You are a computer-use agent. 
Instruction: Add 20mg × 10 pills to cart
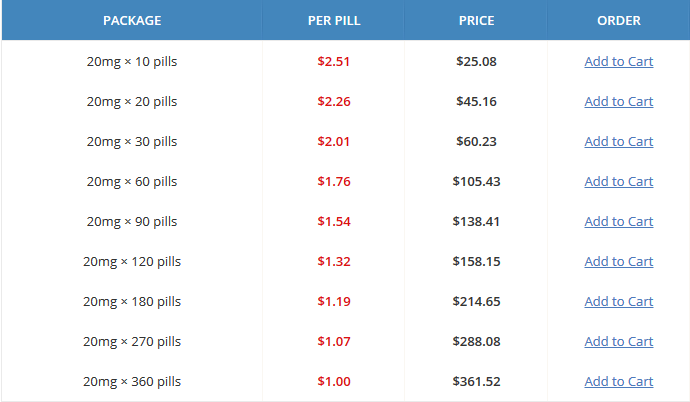click(618, 62)
